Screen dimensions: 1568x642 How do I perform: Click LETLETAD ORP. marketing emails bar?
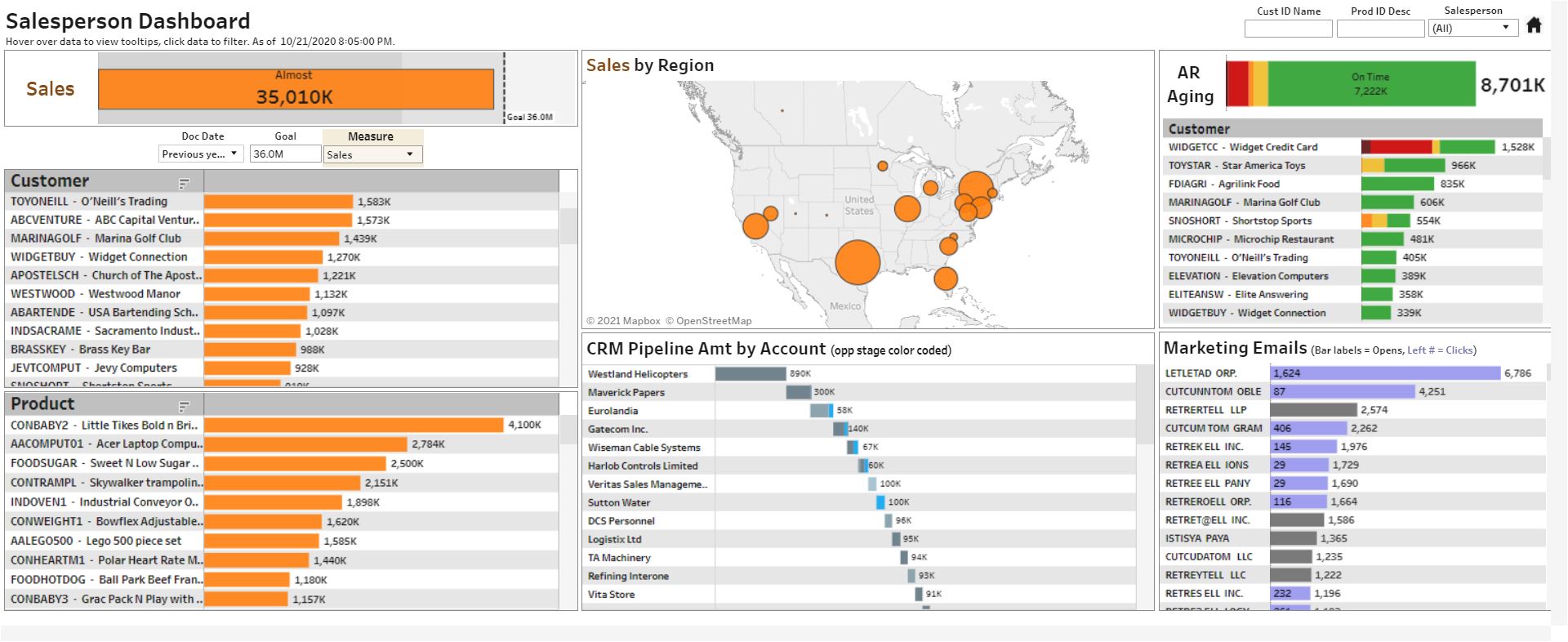1386,373
